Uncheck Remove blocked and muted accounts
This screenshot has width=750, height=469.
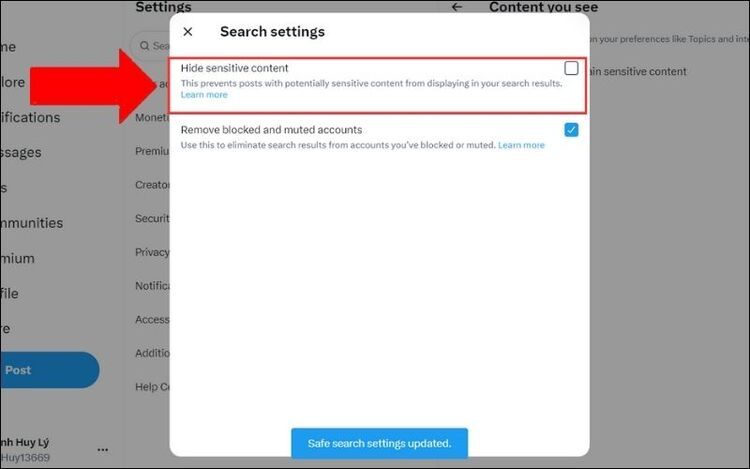pos(571,130)
